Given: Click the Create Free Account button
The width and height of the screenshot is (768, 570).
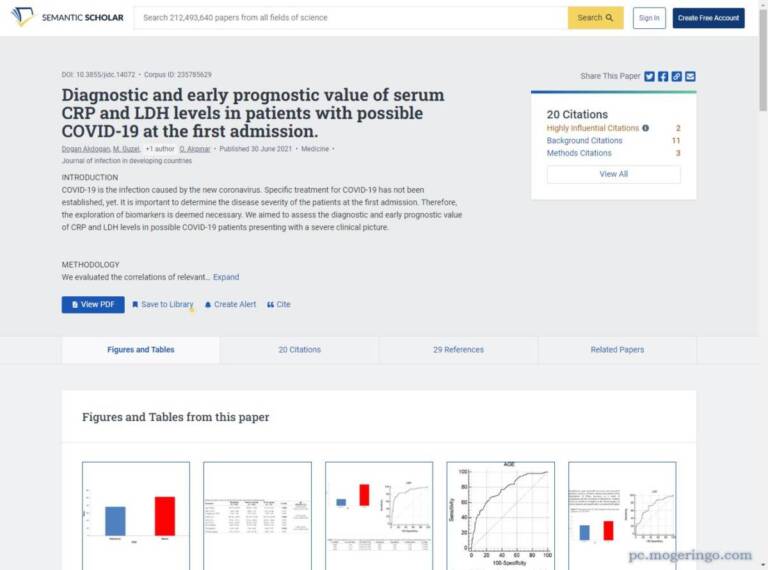Looking at the screenshot, I should tap(708, 17).
